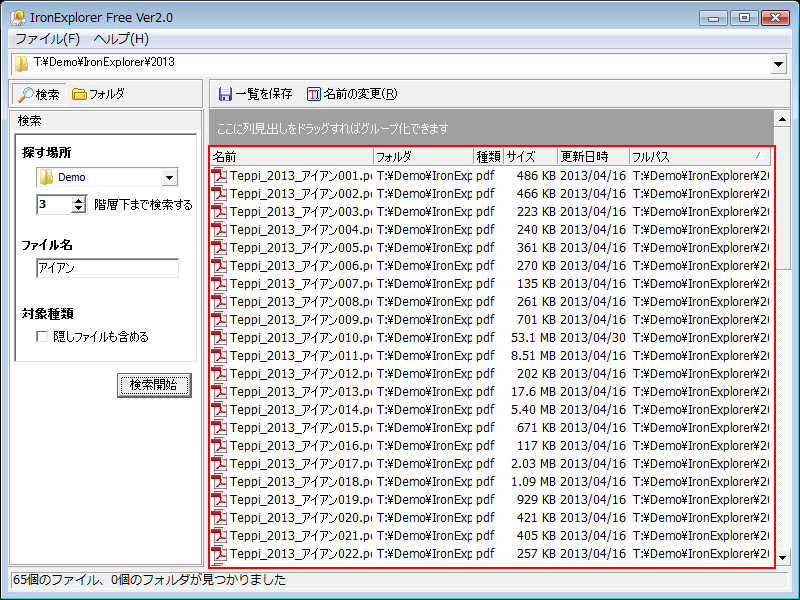Viewport: 800px width, 600px height.
Task: Sort by 更新日時 column header
Action: (x=593, y=157)
